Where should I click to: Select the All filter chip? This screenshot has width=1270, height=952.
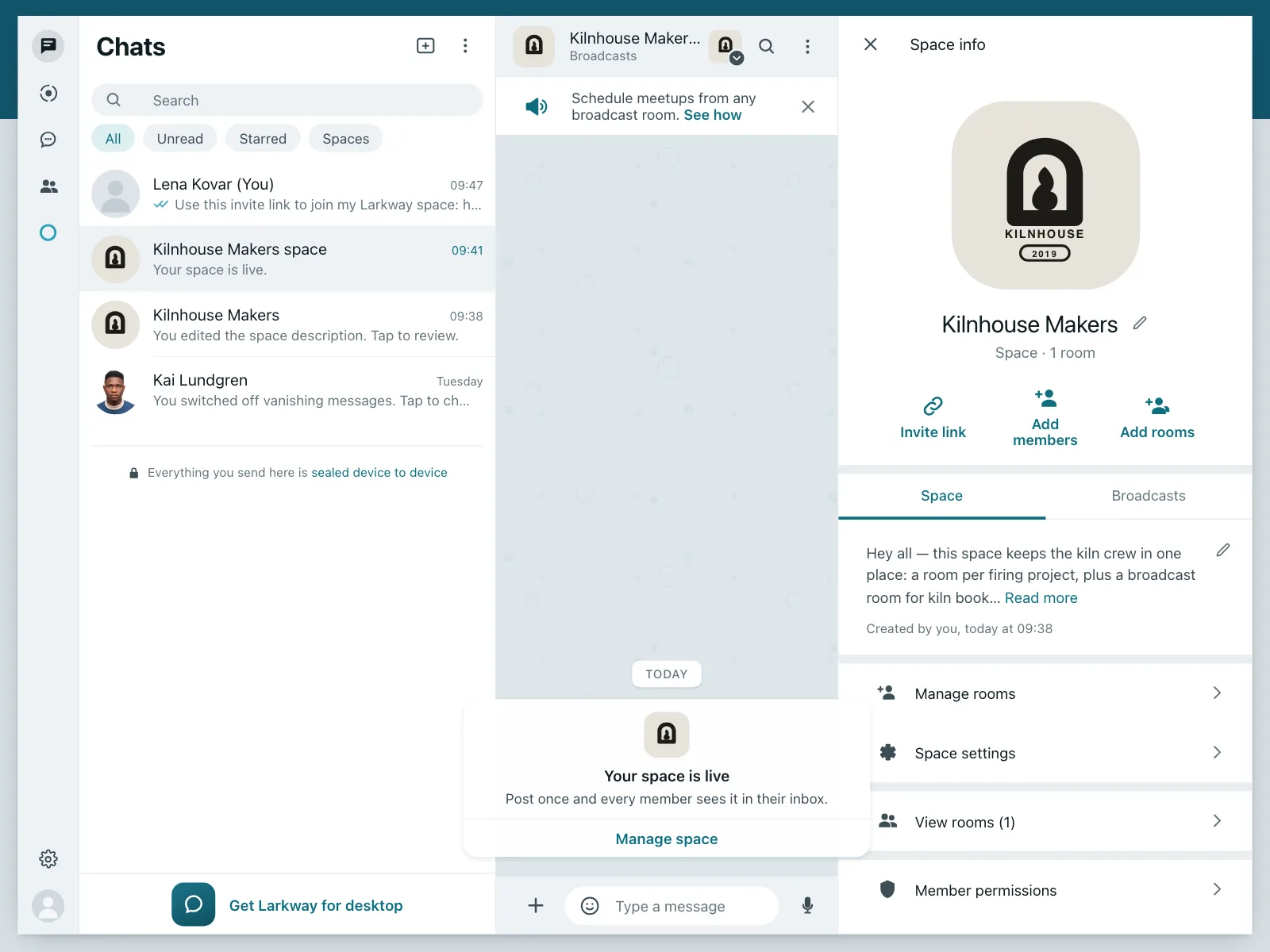114,139
